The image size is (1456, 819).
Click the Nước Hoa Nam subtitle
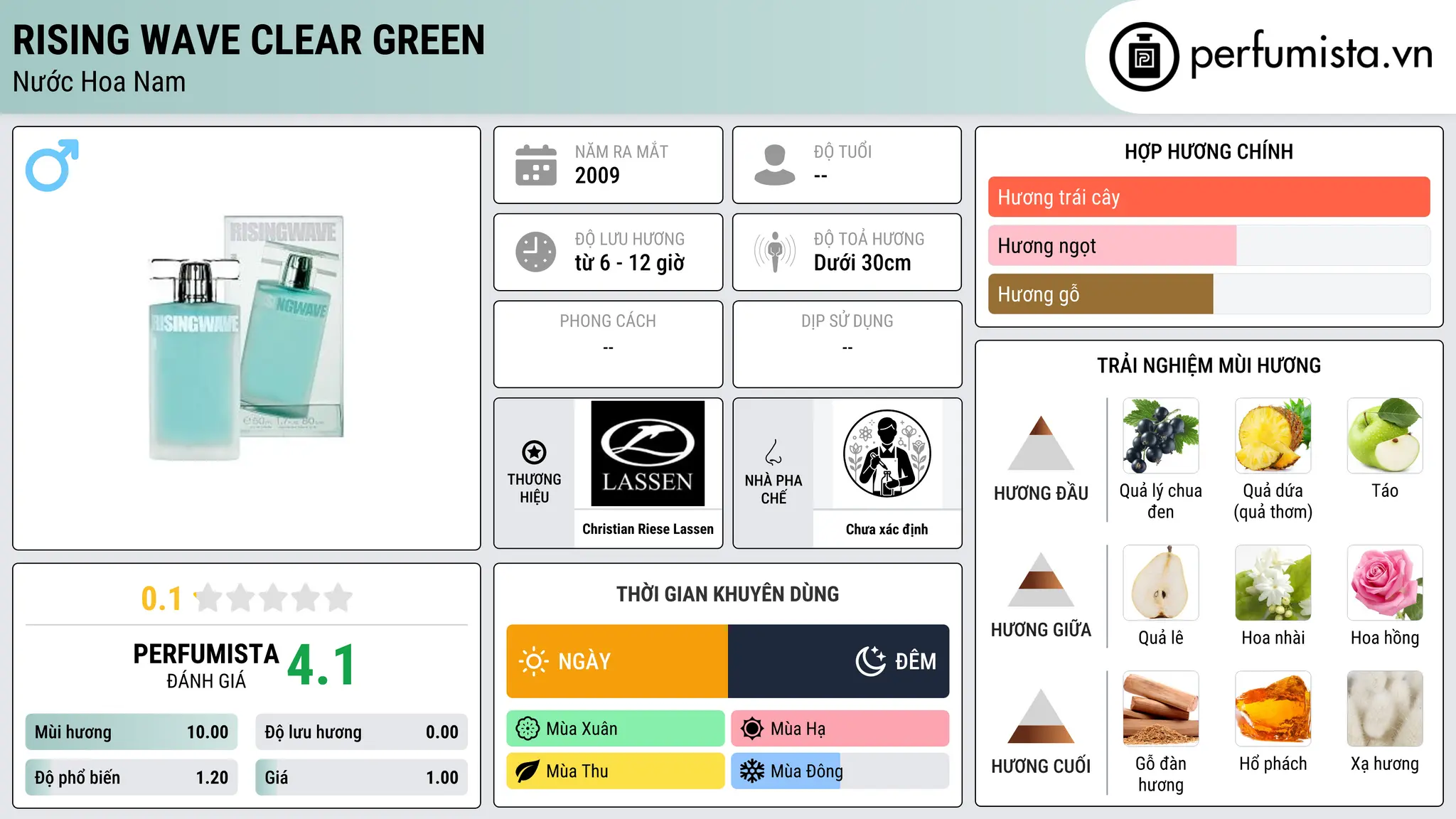click(x=100, y=82)
